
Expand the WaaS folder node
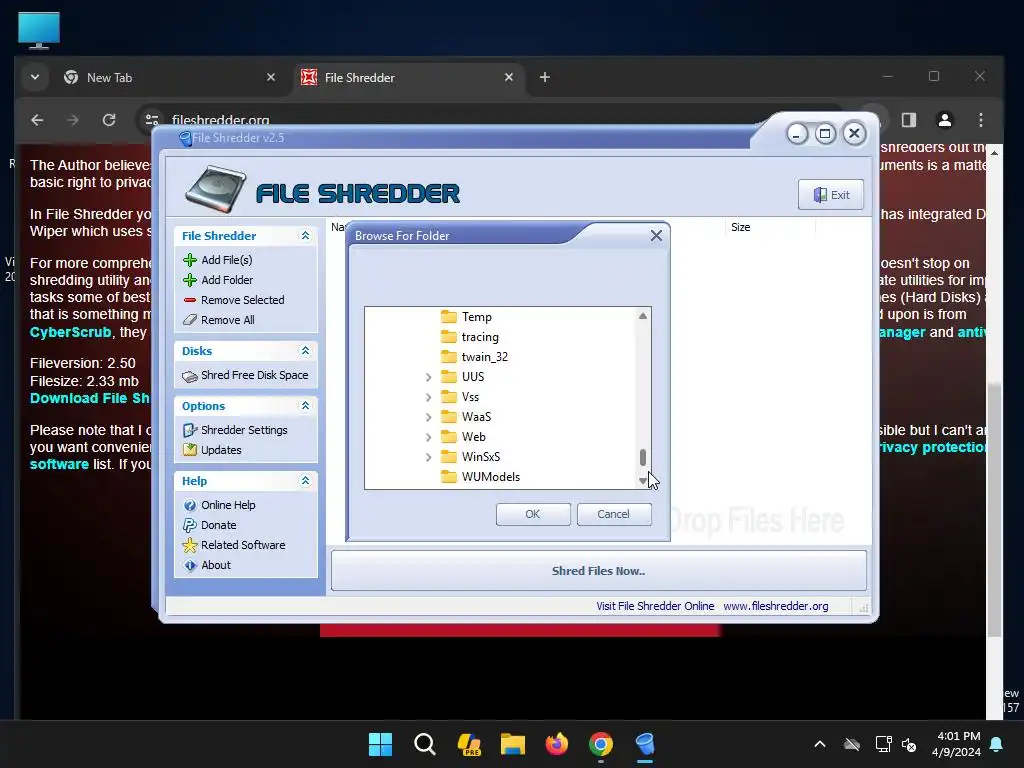[x=428, y=417]
